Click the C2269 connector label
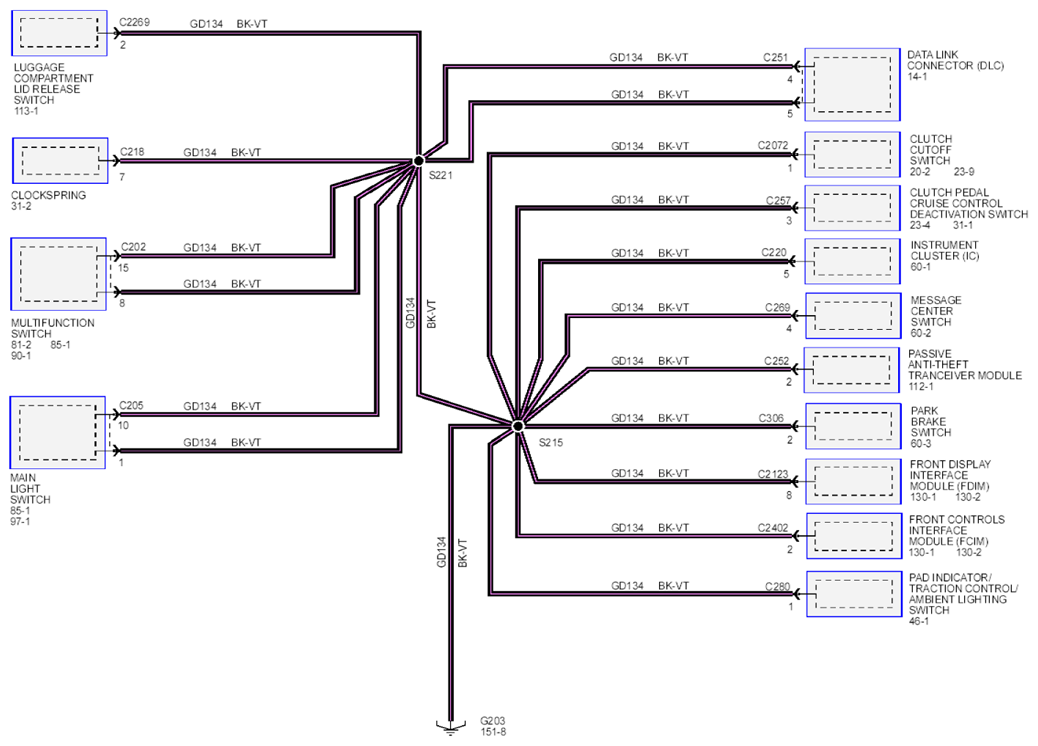 pos(134,22)
